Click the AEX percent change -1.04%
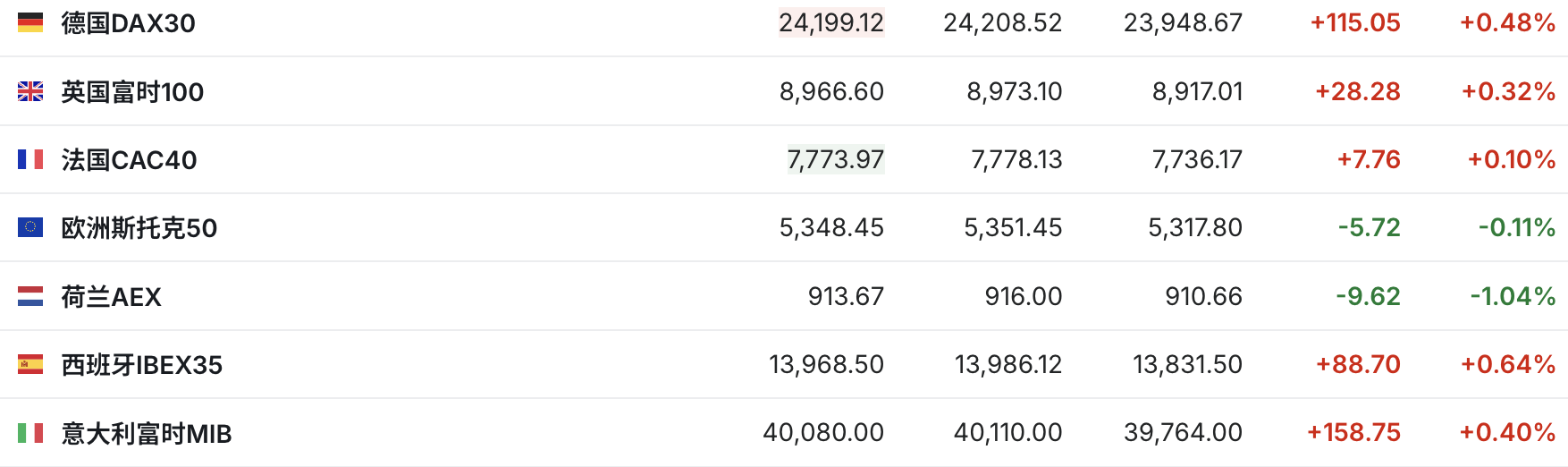 (1513, 296)
